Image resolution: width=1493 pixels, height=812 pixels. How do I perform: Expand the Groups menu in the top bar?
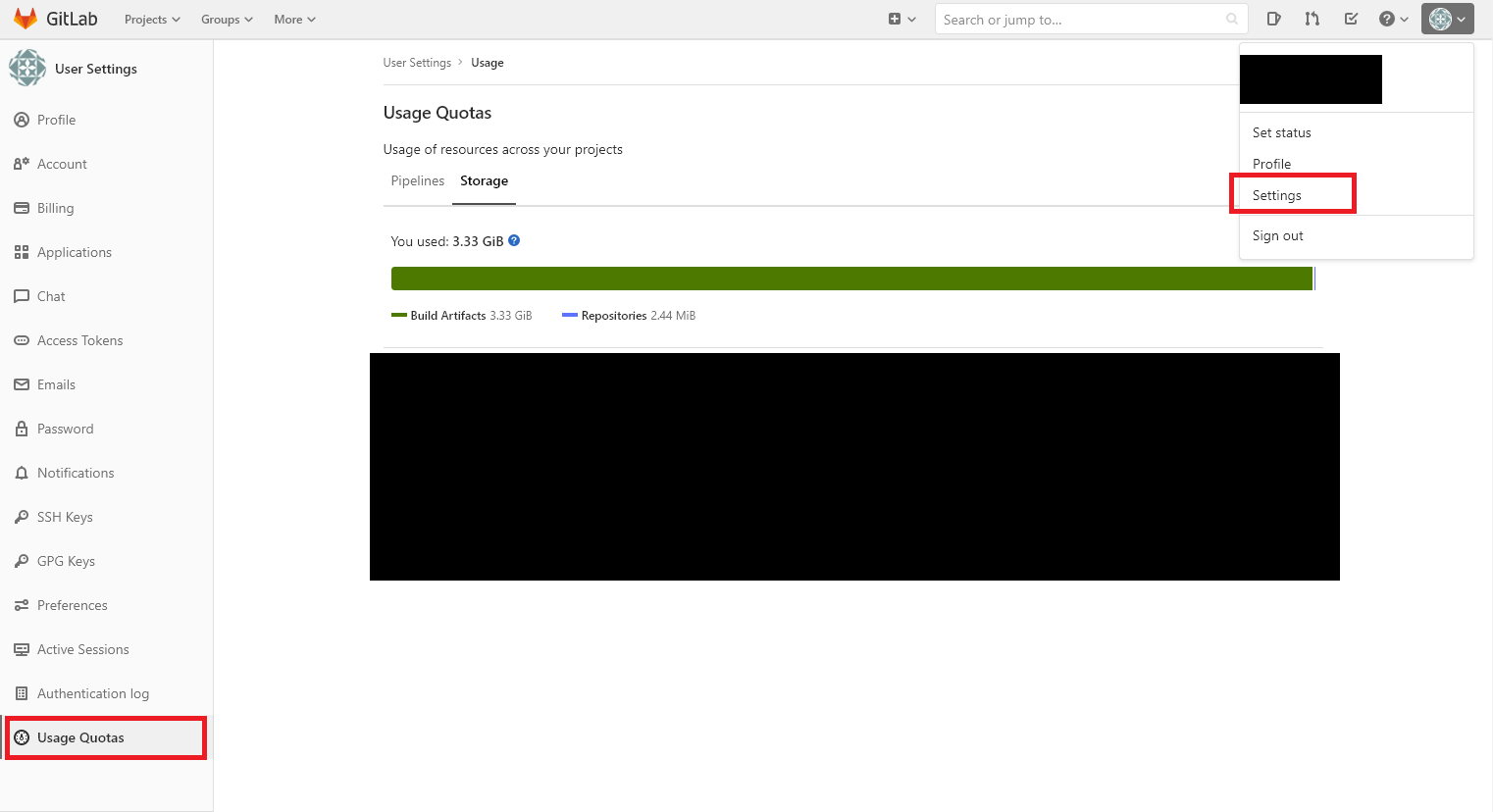pyautogui.click(x=226, y=18)
